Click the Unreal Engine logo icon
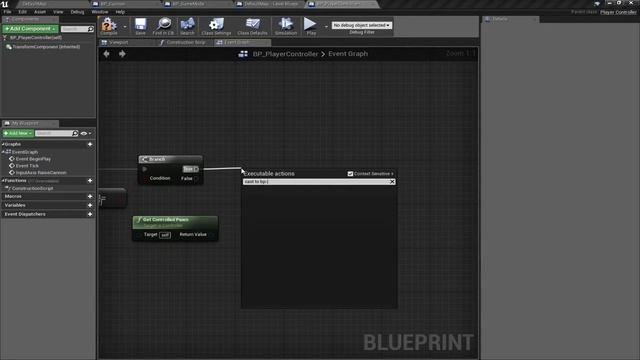 (5, 4)
